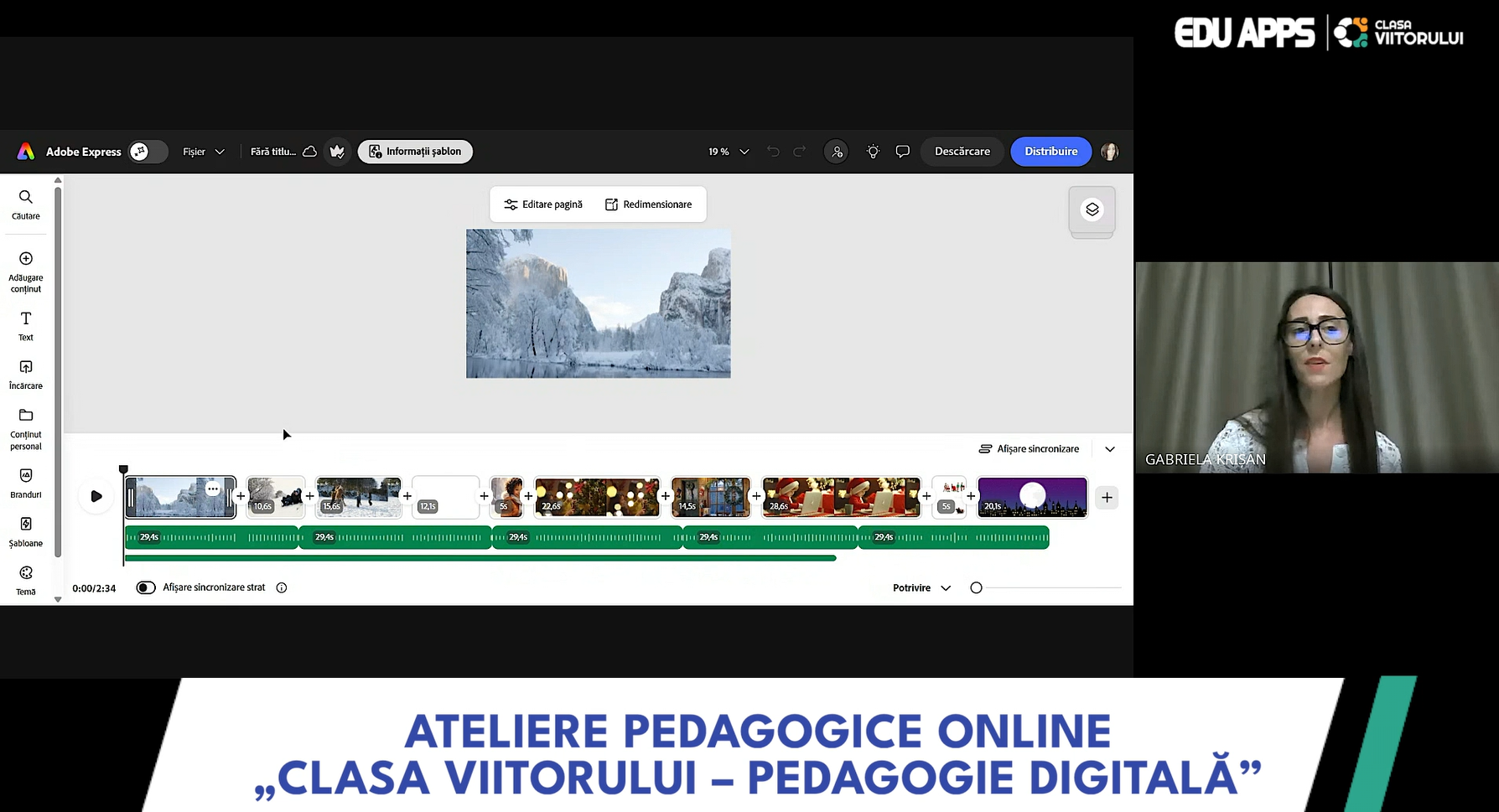The image size is (1499, 812).
Task: Click the premium crown icon
Action: pos(337,152)
